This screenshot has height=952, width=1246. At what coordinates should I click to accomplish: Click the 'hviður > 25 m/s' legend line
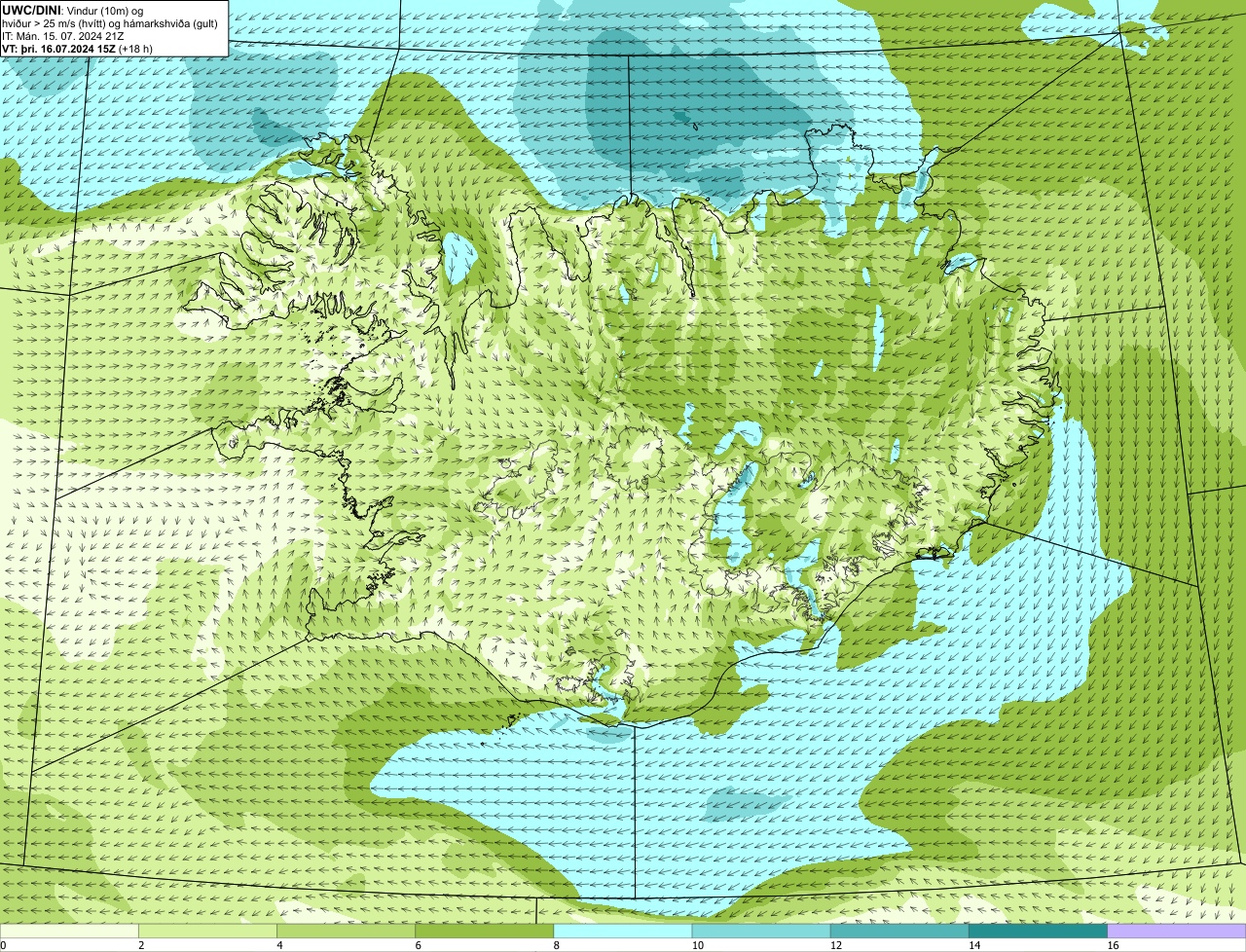click(110, 23)
